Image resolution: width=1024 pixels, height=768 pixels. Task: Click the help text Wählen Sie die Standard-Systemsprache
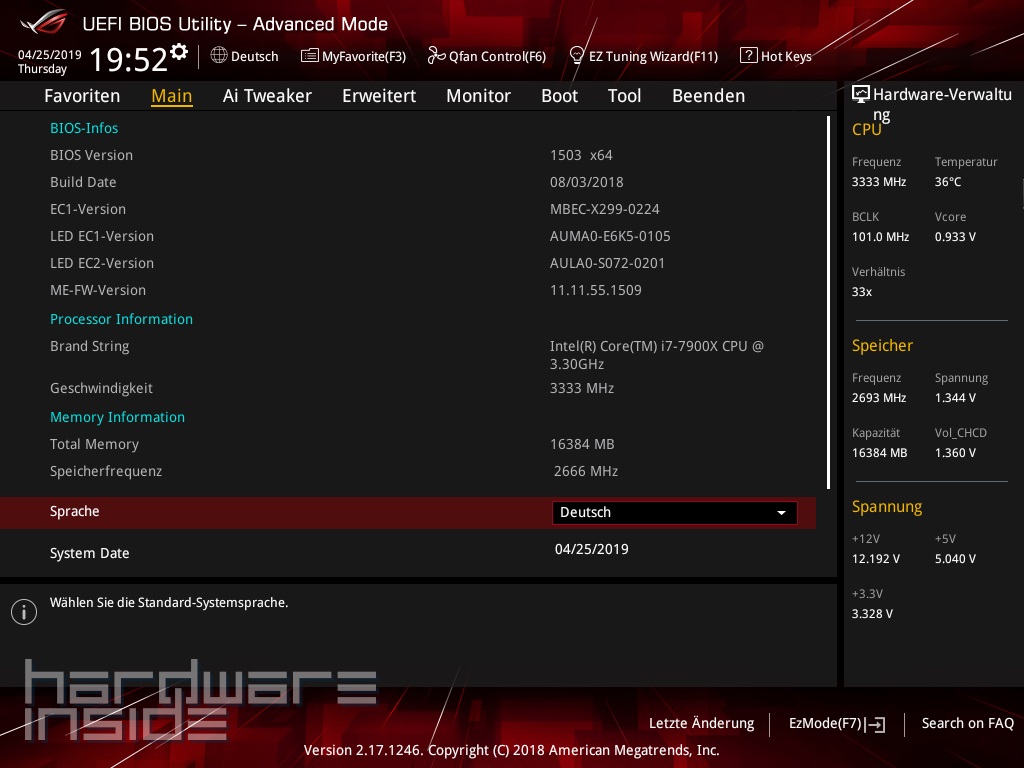coord(169,603)
